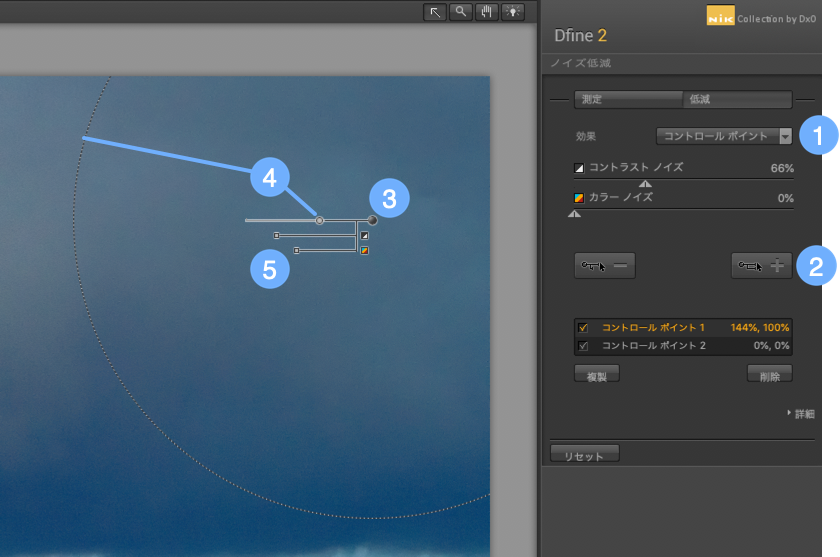
Task: Click the 複製 duplicate button
Action: tap(597, 374)
